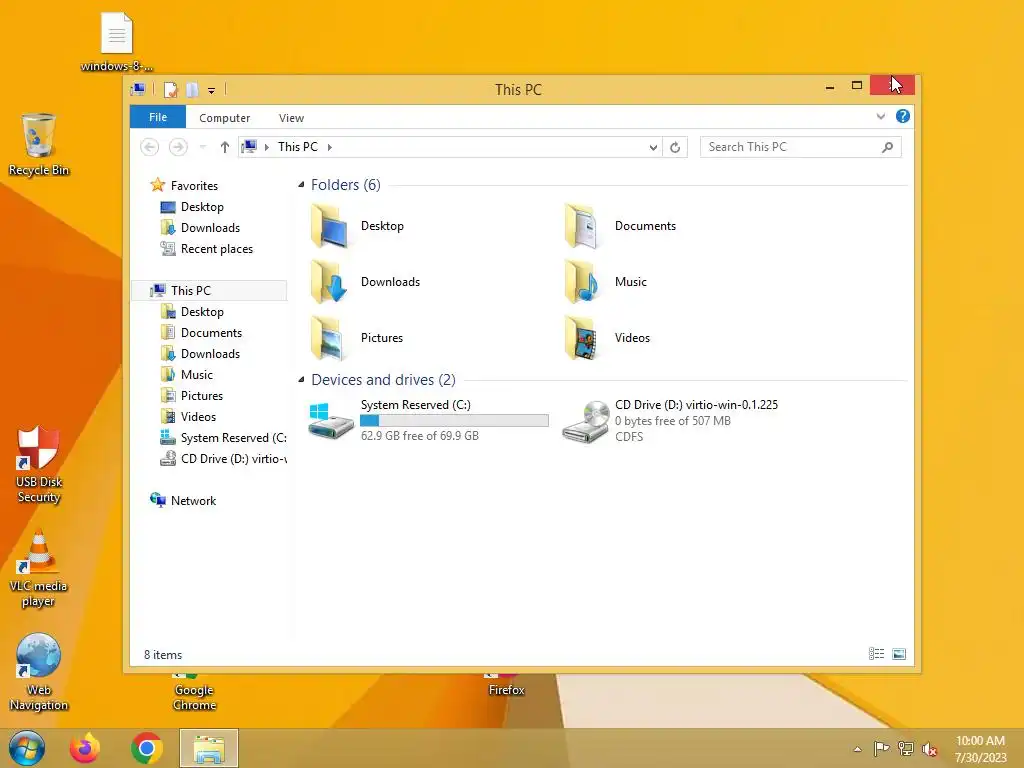This screenshot has height=768, width=1024.
Task: Click the breadcrumb arrow before This PC
Action: 266,147
